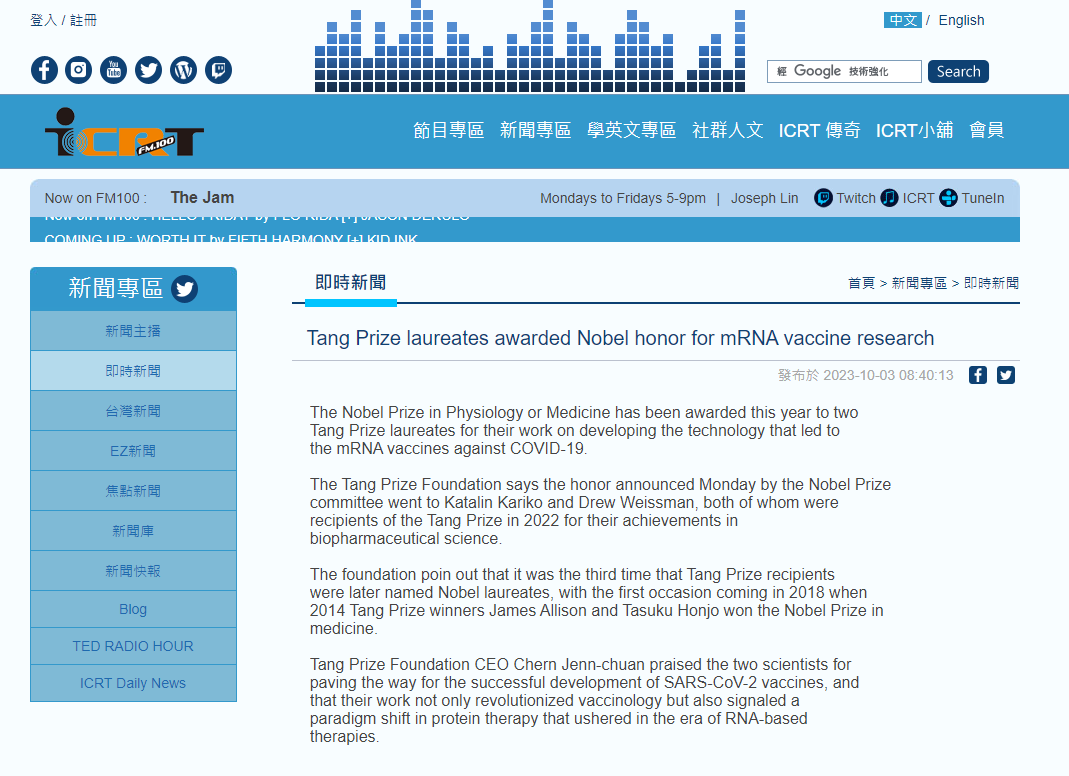The width and height of the screenshot is (1069, 776).
Task: Select the 即時新聞 tab heading
Action: 350,283
